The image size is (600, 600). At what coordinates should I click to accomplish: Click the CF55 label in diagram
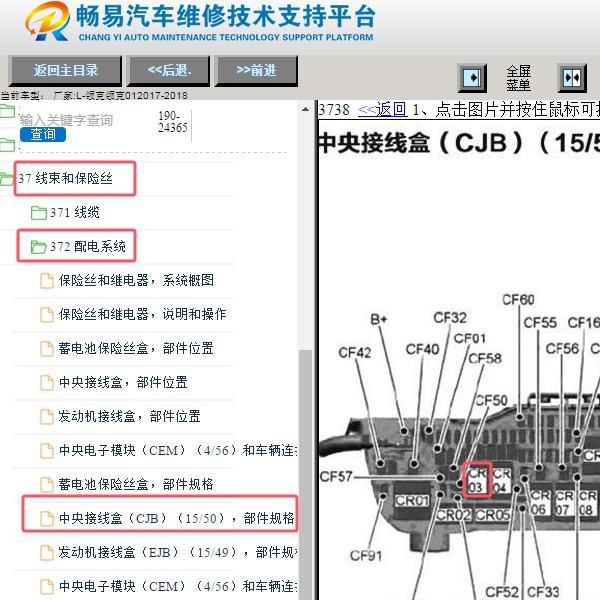tap(540, 323)
